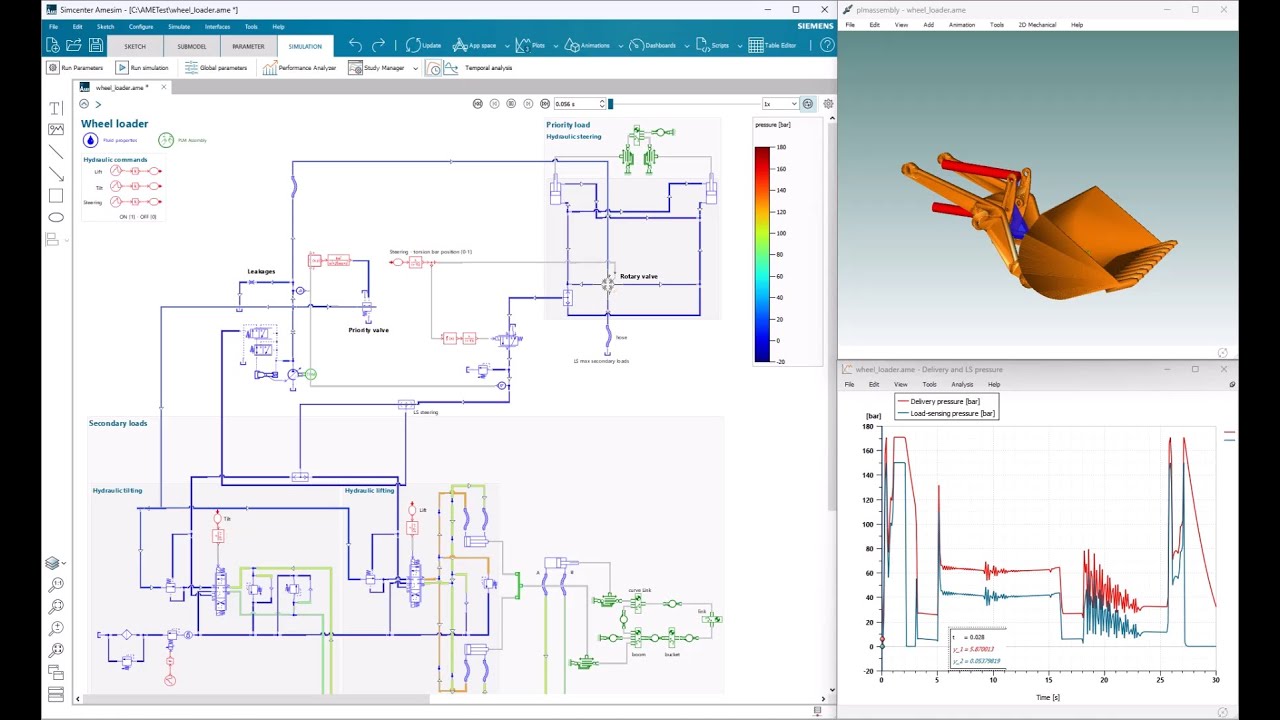Open the Interfaces menu in Amesim
The width and height of the screenshot is (1280, 720).
(217, 26)
